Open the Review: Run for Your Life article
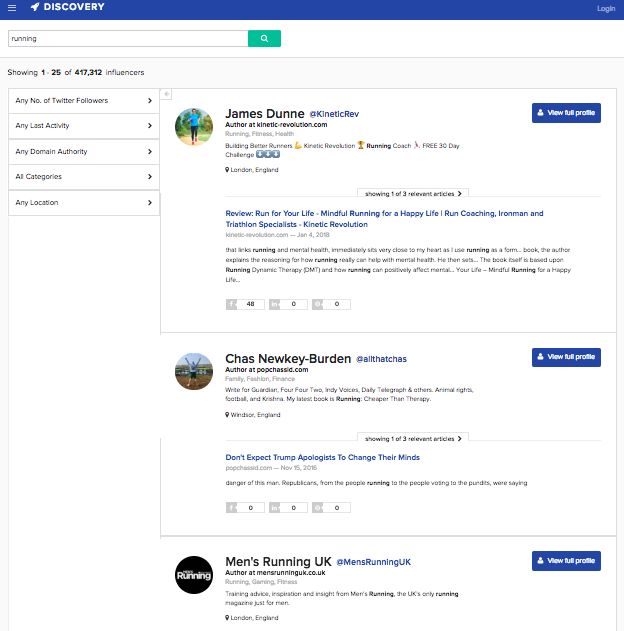 point(384,219)
